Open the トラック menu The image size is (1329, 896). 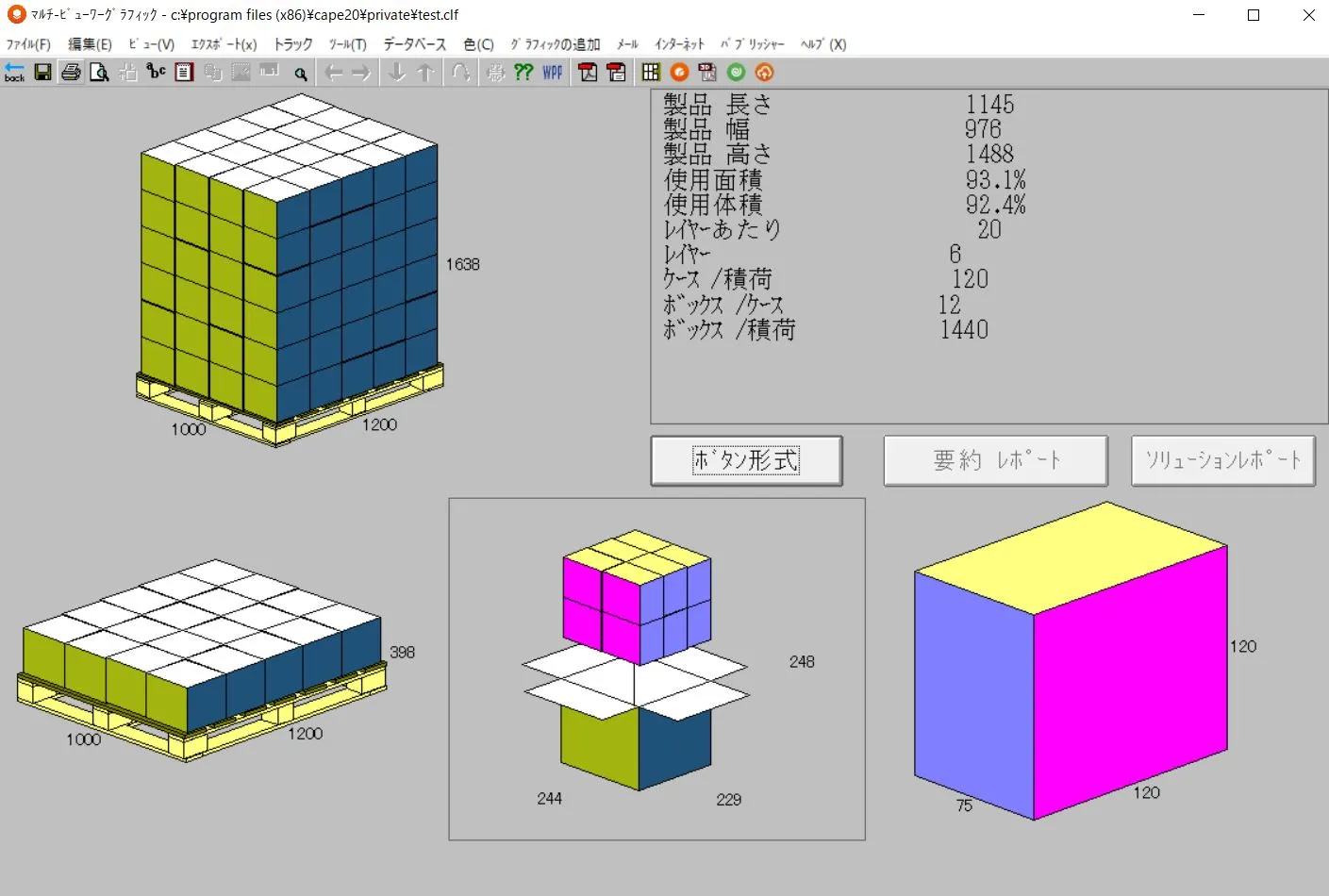tap(291, 43)
